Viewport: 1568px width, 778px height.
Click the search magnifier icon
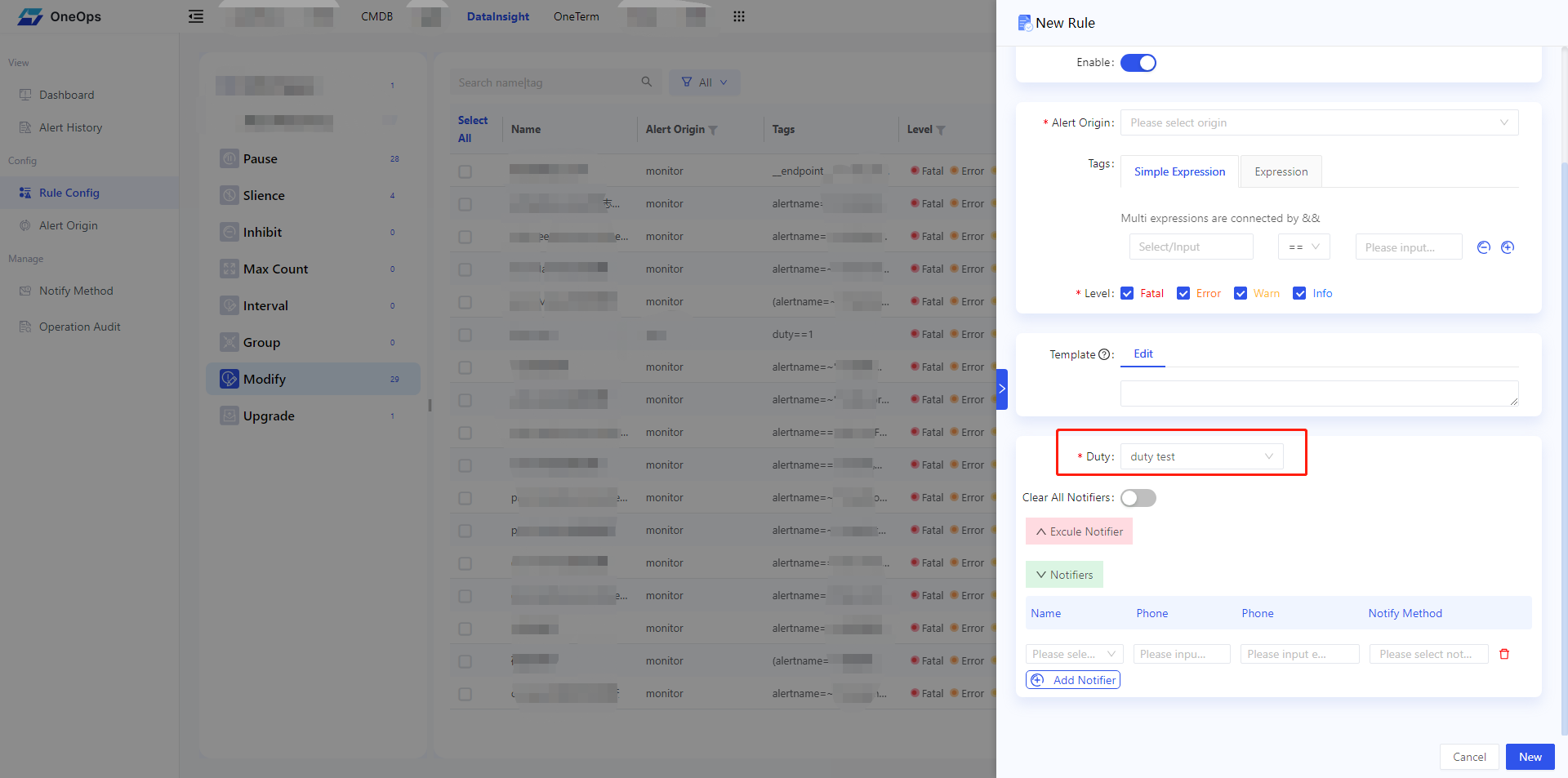[x=647, y=82]
